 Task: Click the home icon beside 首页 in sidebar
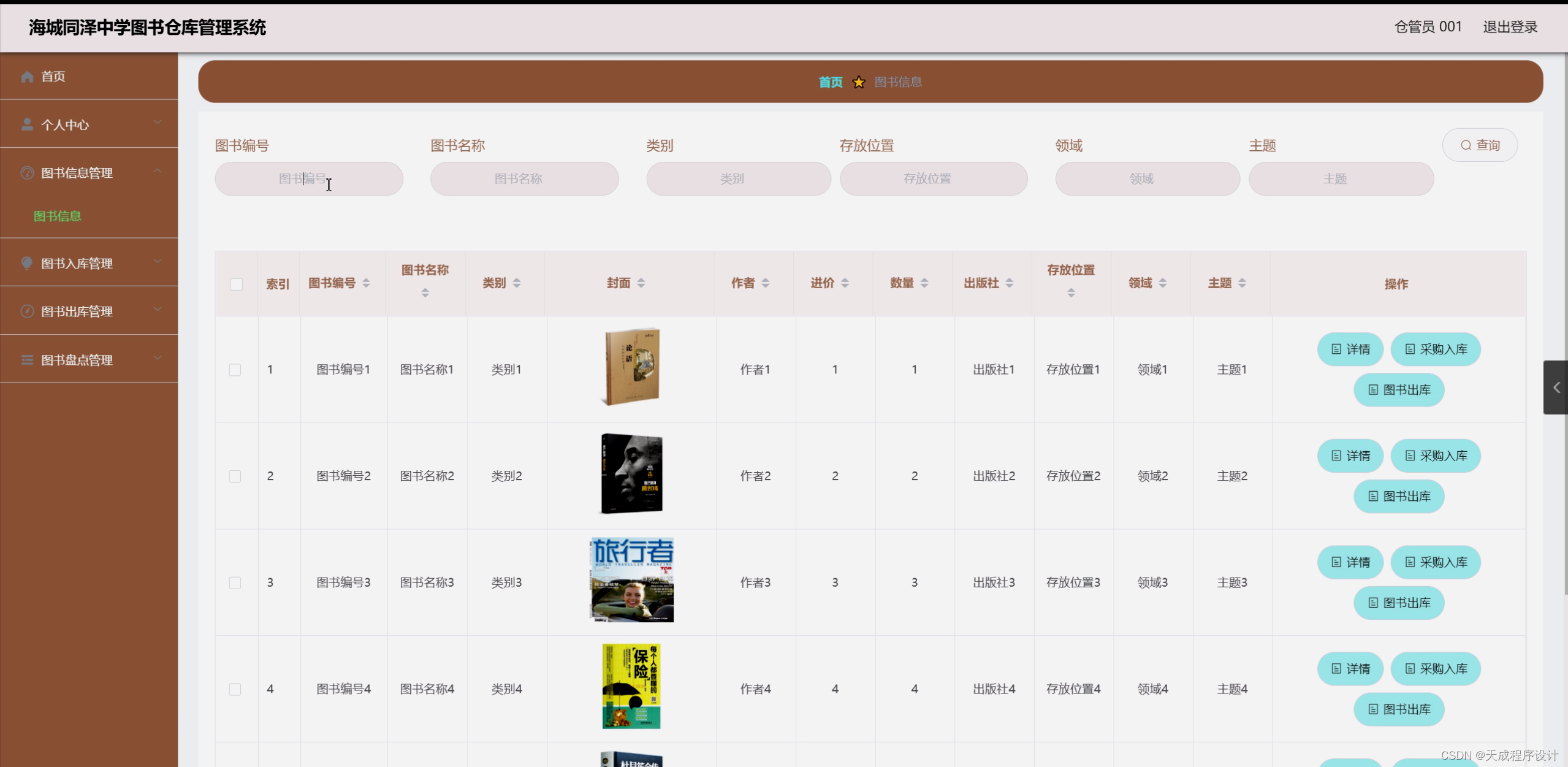[27, 77]
